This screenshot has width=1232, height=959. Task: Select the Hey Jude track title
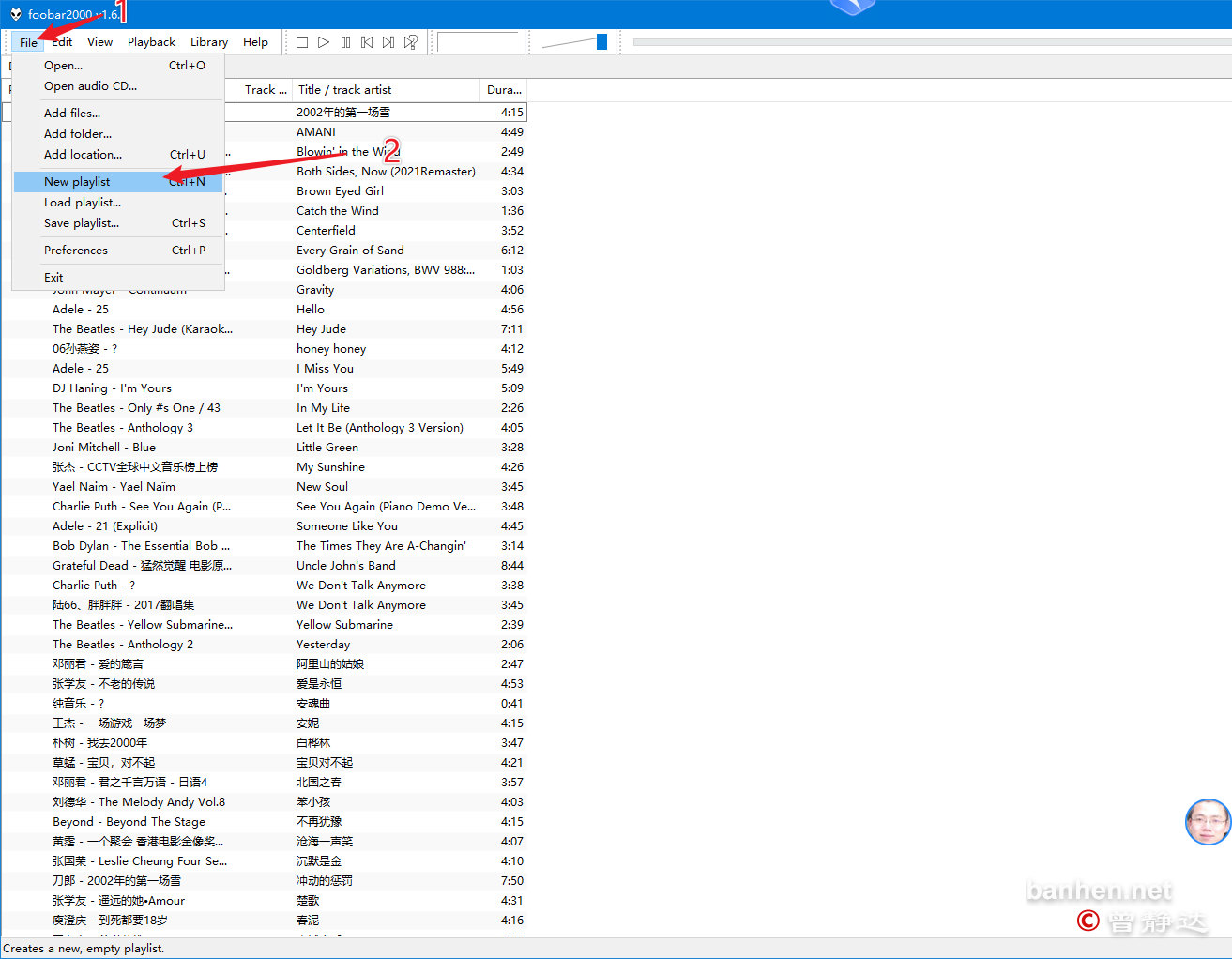321,329
